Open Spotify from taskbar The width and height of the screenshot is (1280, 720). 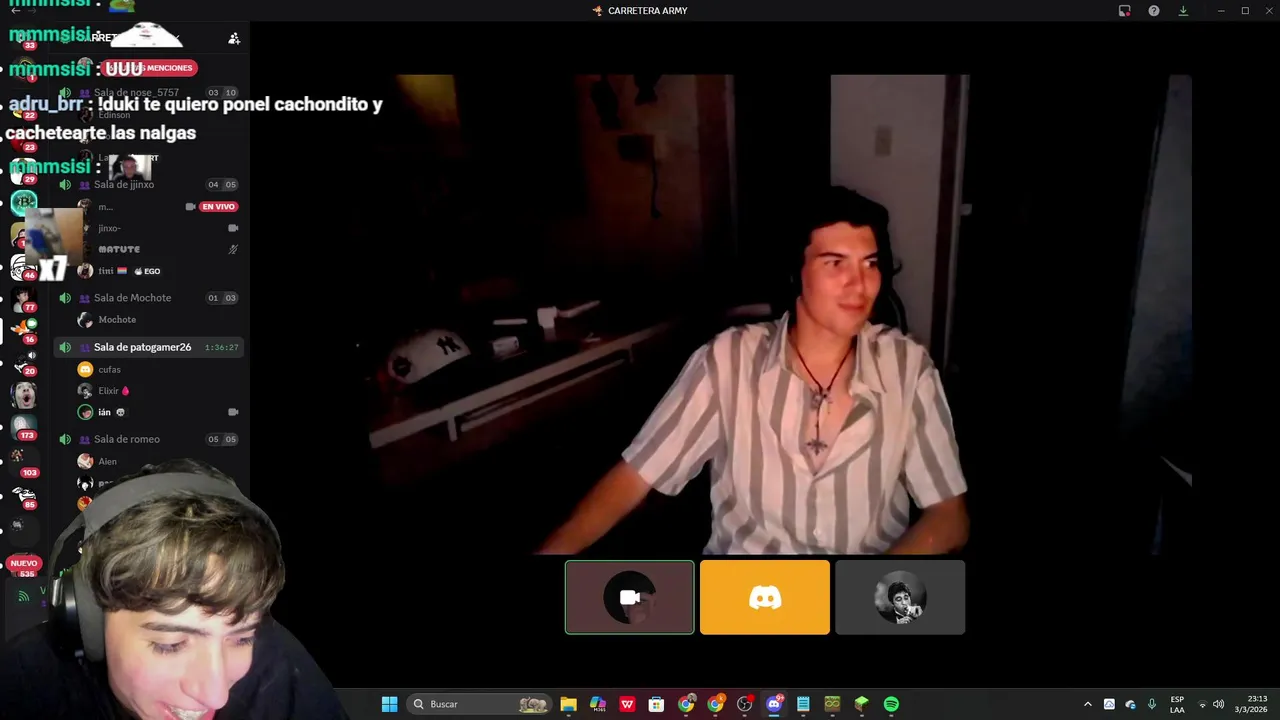pos(891,704)
